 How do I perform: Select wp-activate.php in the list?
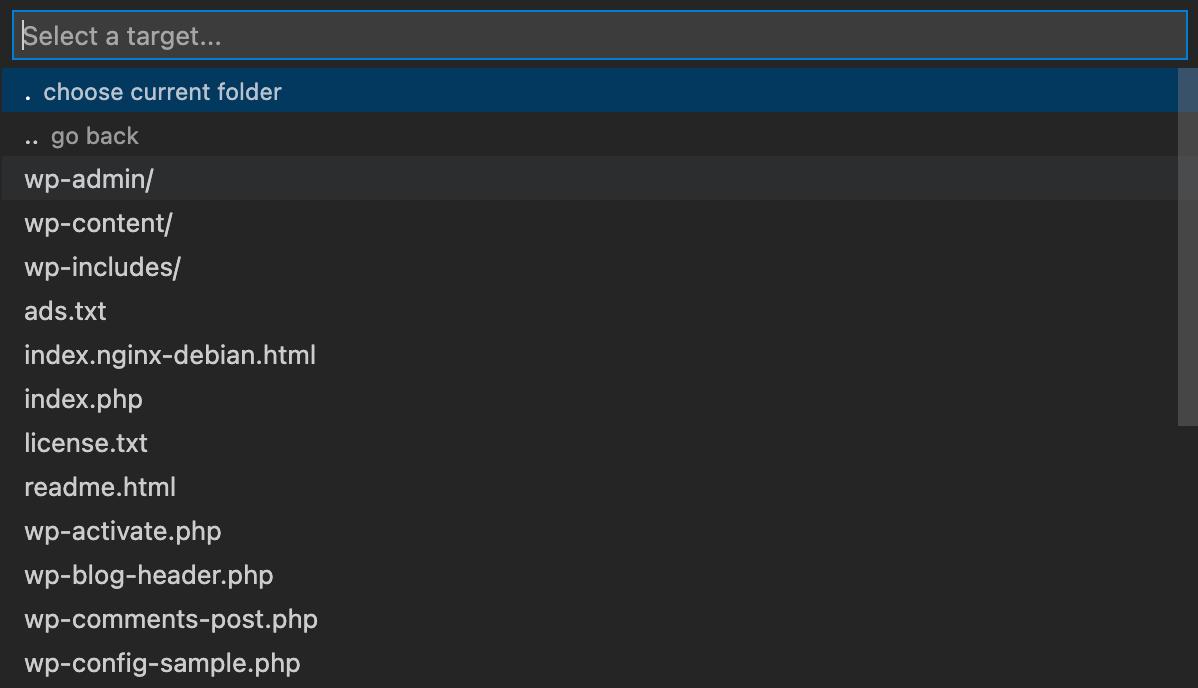(x=123, y=531)
